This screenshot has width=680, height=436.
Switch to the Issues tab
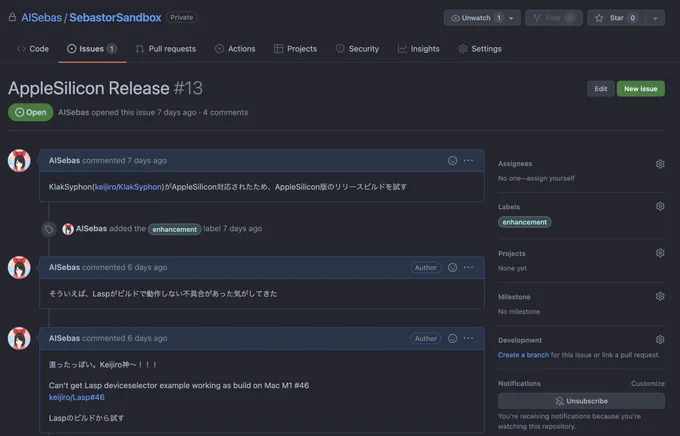(x=92, y=49)
